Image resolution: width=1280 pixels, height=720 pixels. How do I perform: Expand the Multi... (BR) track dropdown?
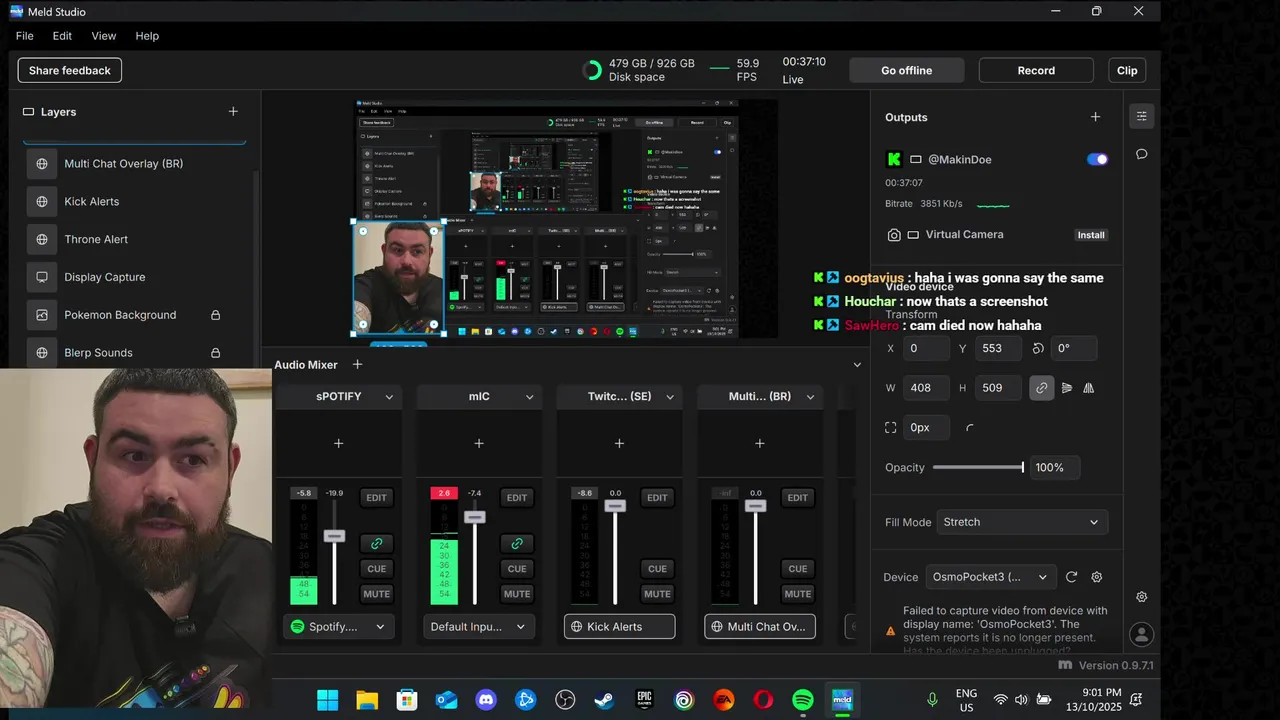pos(810,397)
